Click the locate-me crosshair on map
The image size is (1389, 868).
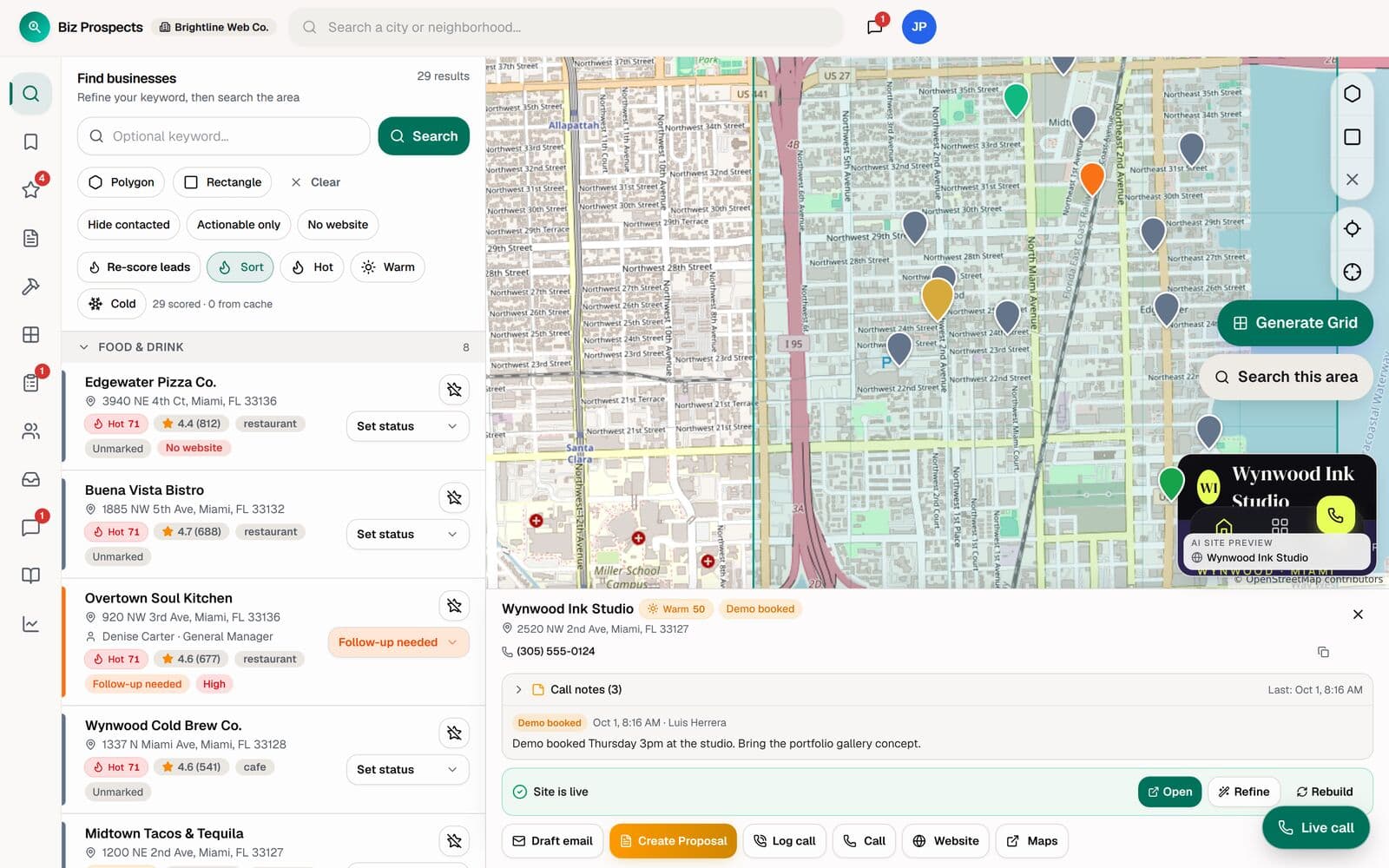coord(1352,229)
